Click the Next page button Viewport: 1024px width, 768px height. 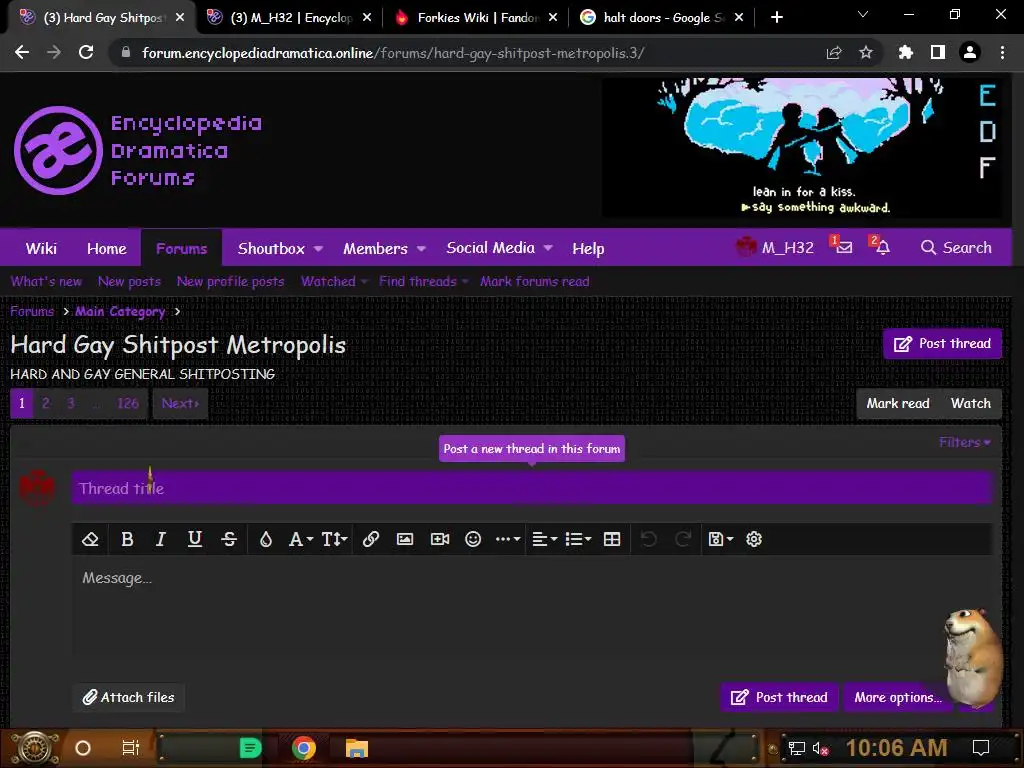point(180,404)
